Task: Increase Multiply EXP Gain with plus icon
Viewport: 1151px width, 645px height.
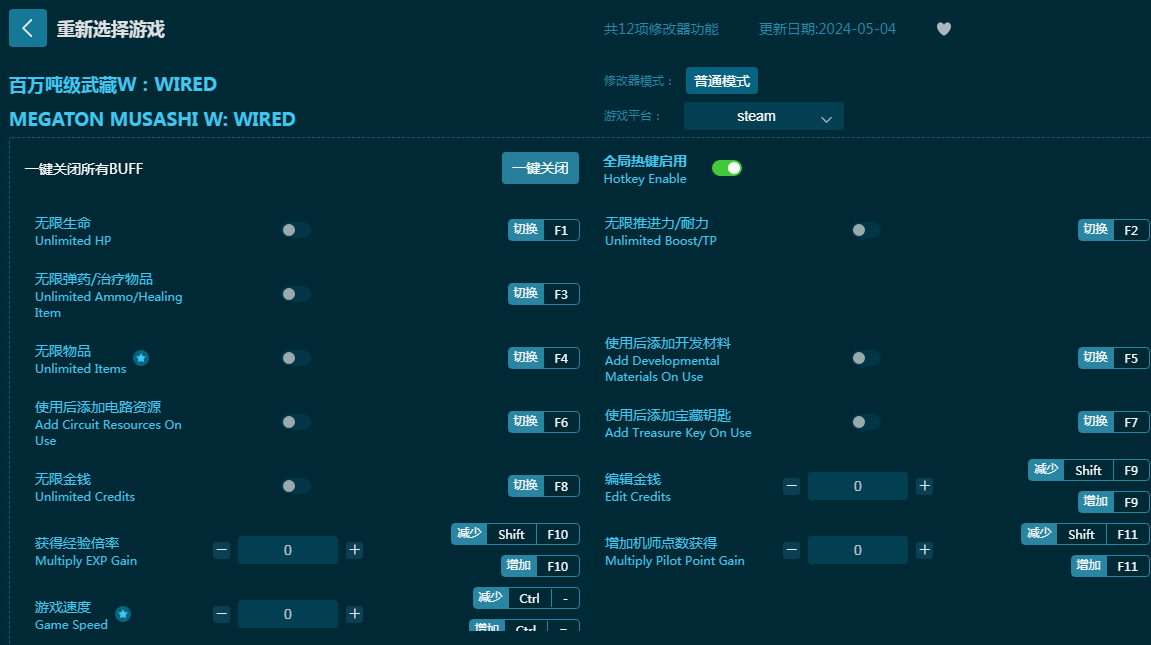Action: [x=355, y=550]
